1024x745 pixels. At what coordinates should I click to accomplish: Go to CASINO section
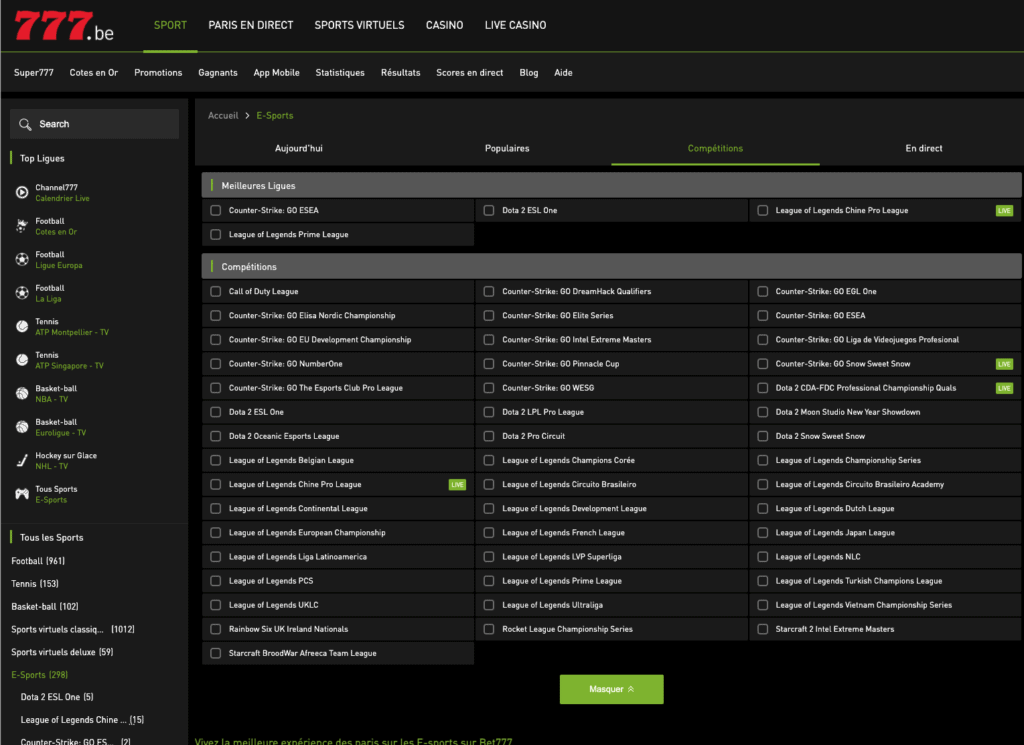(444, 25)
